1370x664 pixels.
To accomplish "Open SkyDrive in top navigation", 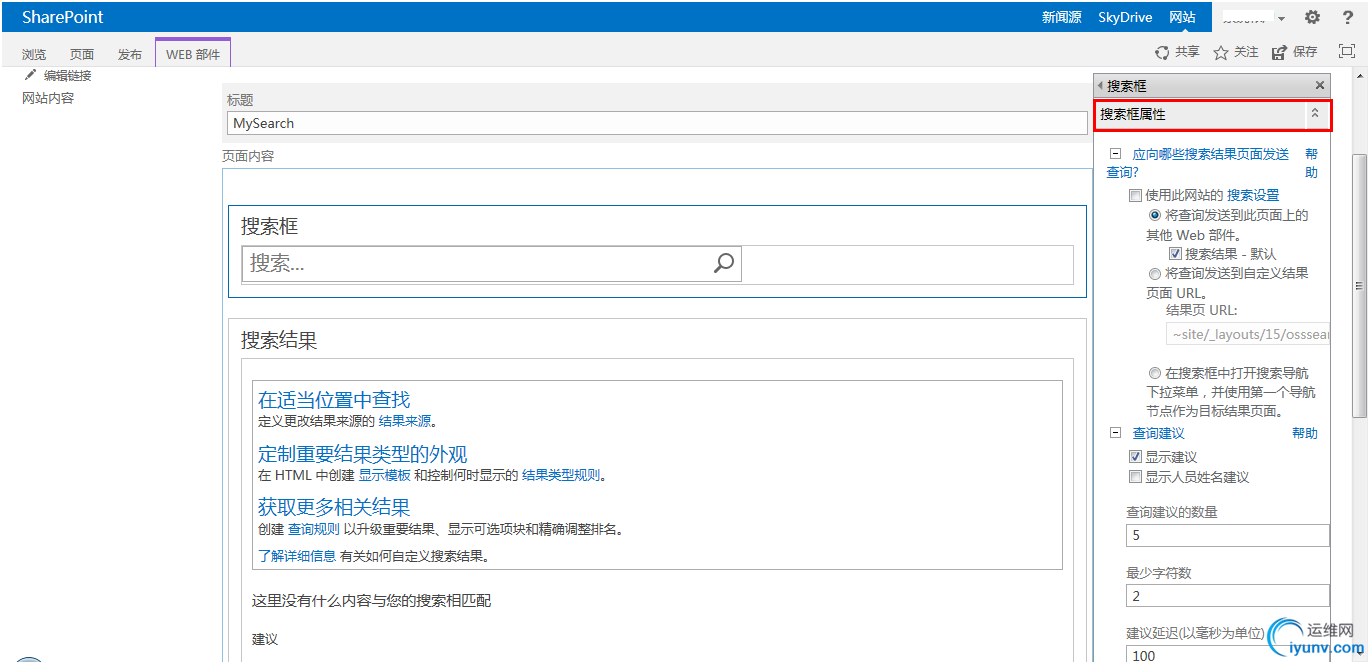I will [x=1125, y=17].
